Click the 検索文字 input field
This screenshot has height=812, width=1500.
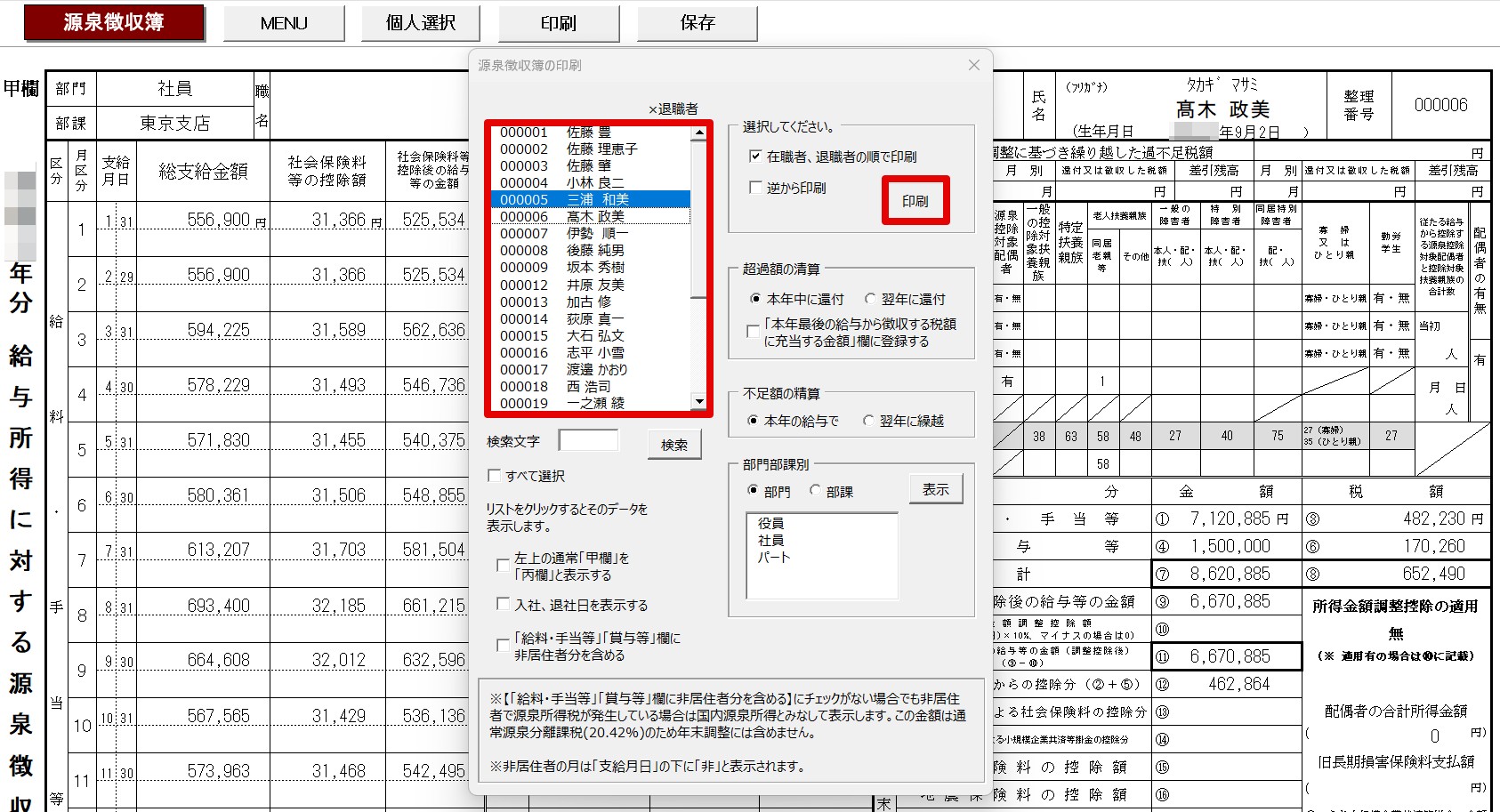pyautogui.click(x=588, y=441)
